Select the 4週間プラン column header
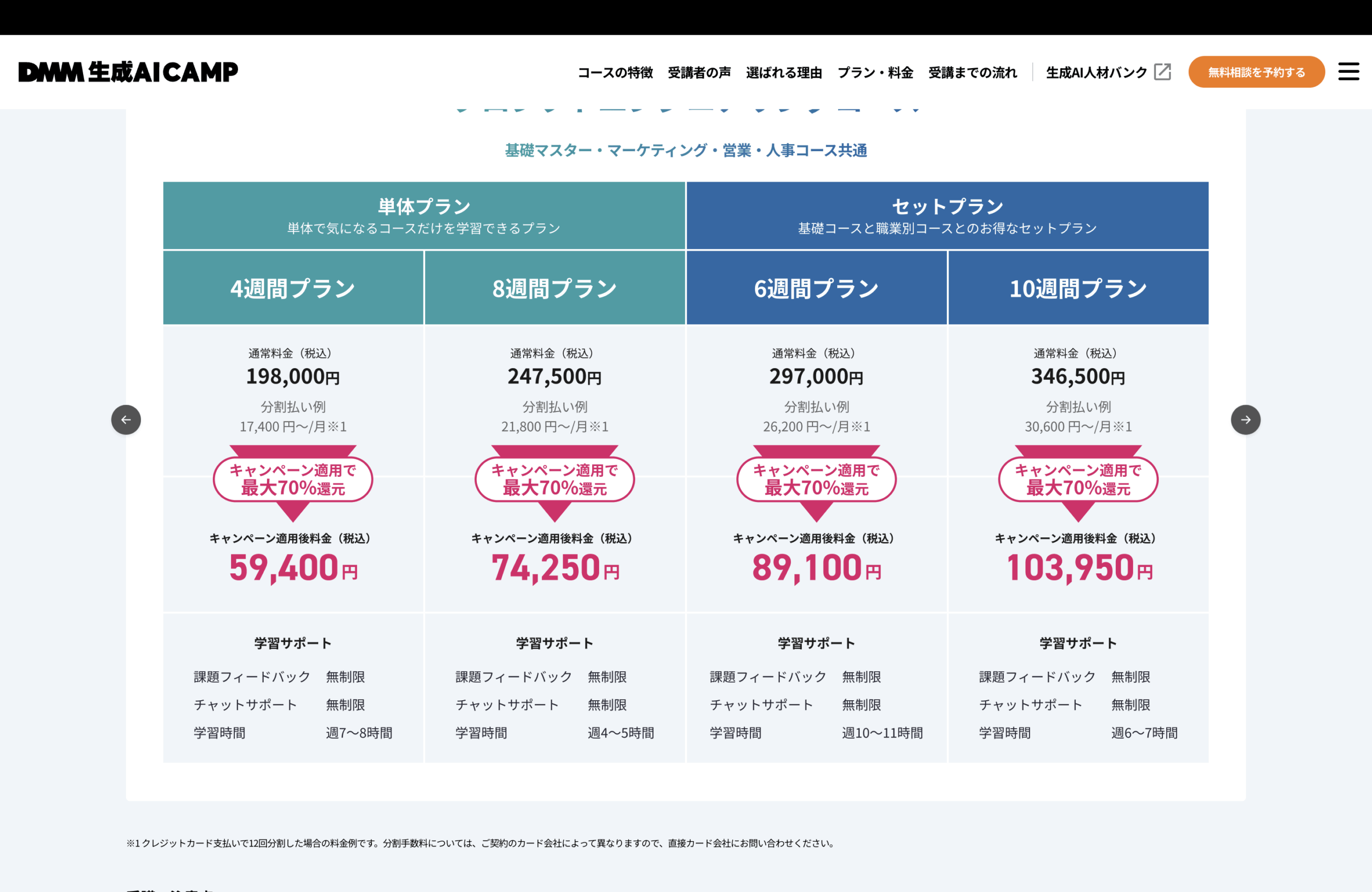The height and width of the screenshot is (892, 1372). click(x=293, y=288)
